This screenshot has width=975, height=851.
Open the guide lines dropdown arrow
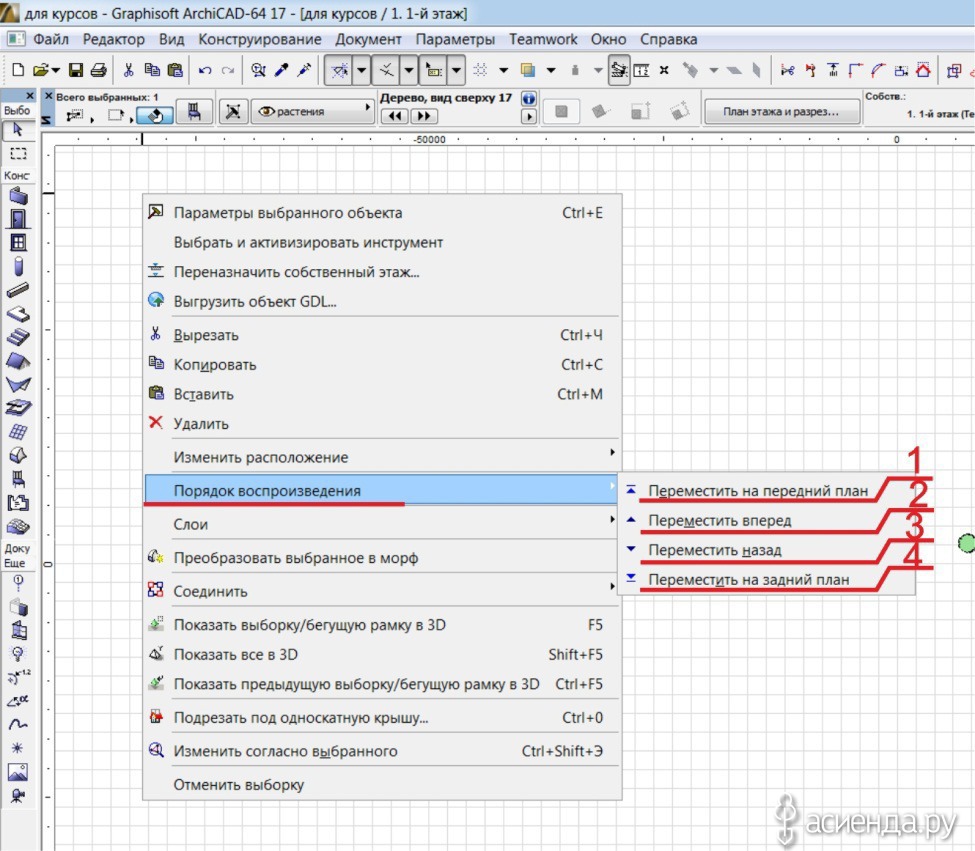(x=361, y=70)
